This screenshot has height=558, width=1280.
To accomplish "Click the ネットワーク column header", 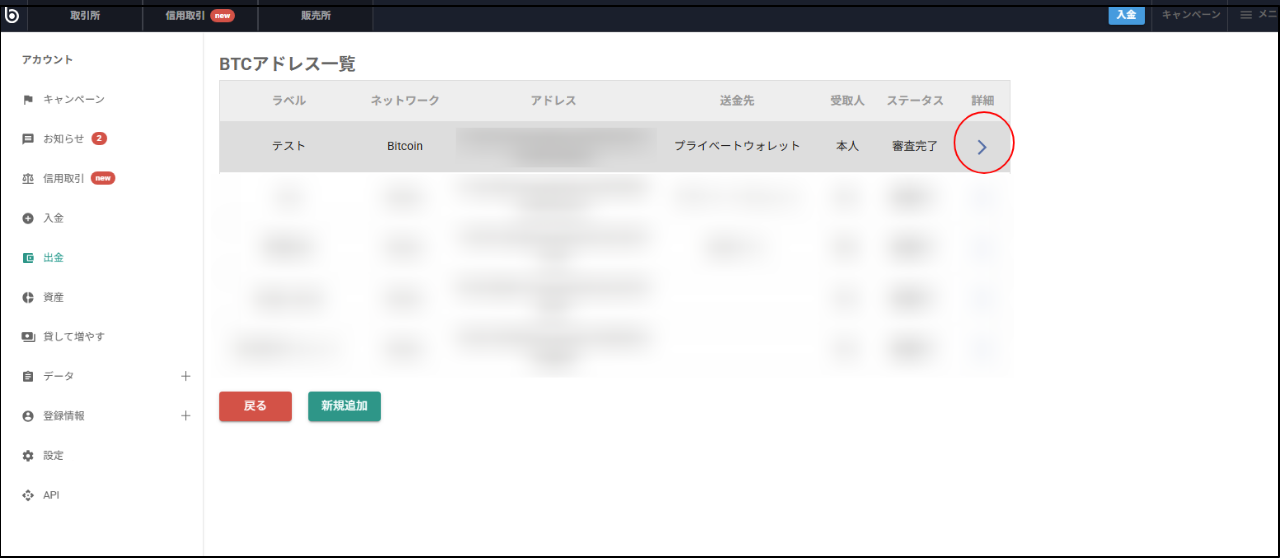I will tap(405, 101).
